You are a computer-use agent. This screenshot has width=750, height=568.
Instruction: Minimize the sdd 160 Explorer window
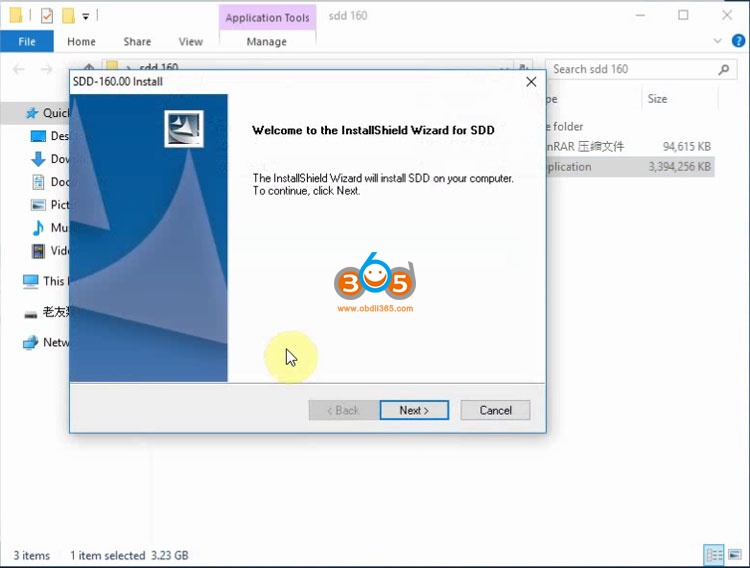coord(640,15)
